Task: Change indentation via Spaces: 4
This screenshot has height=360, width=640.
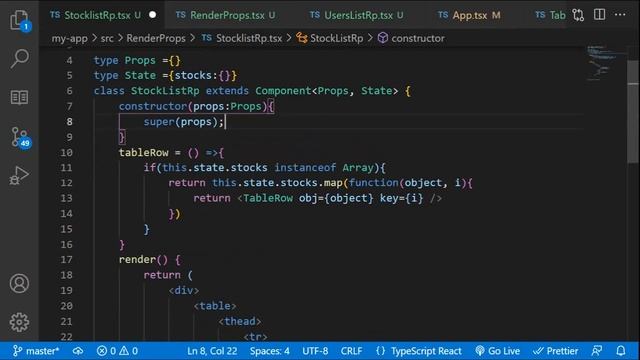Action: point(270,351)
